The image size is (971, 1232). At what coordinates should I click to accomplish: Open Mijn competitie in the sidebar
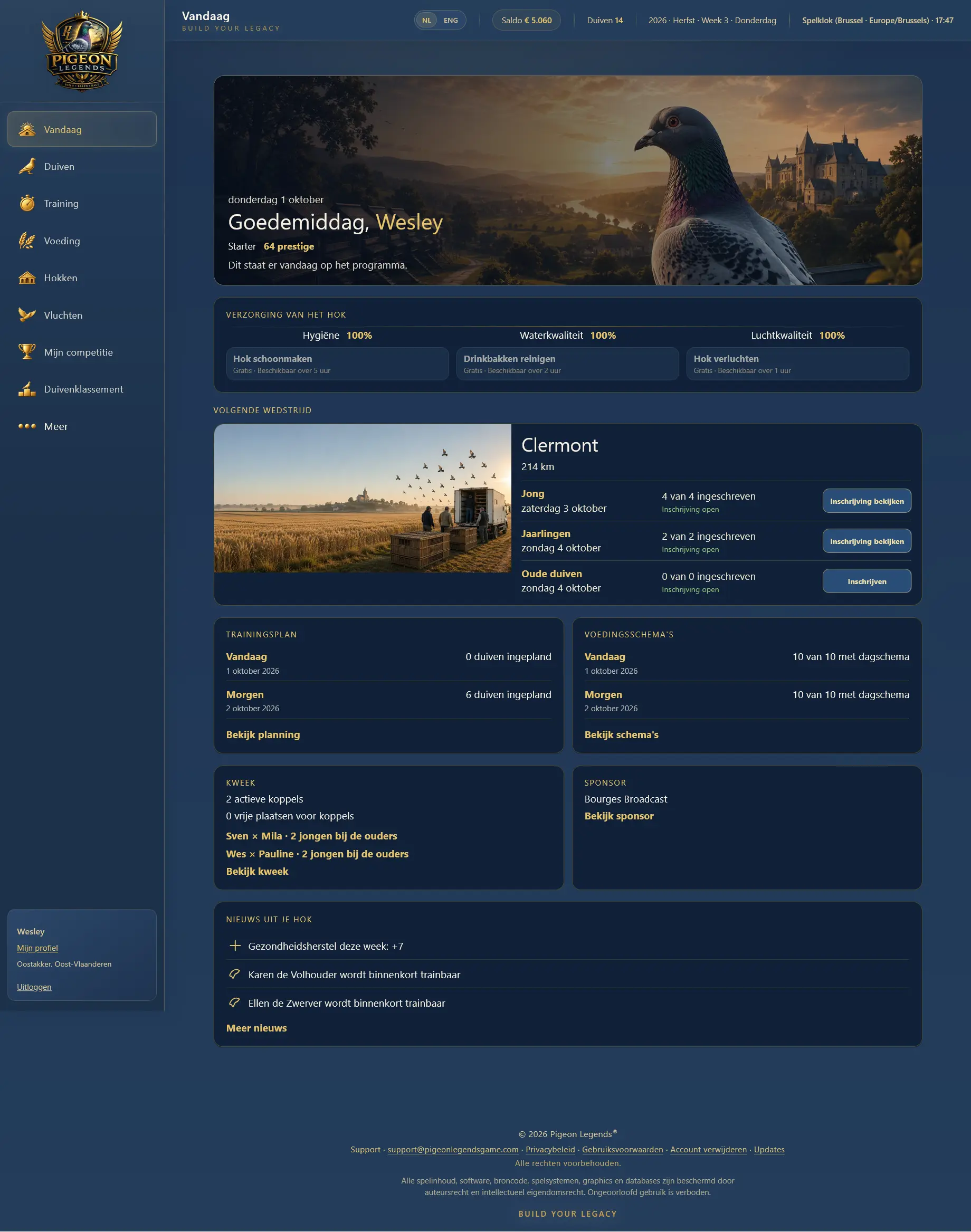pyautogui.click(x=82, y=352)
